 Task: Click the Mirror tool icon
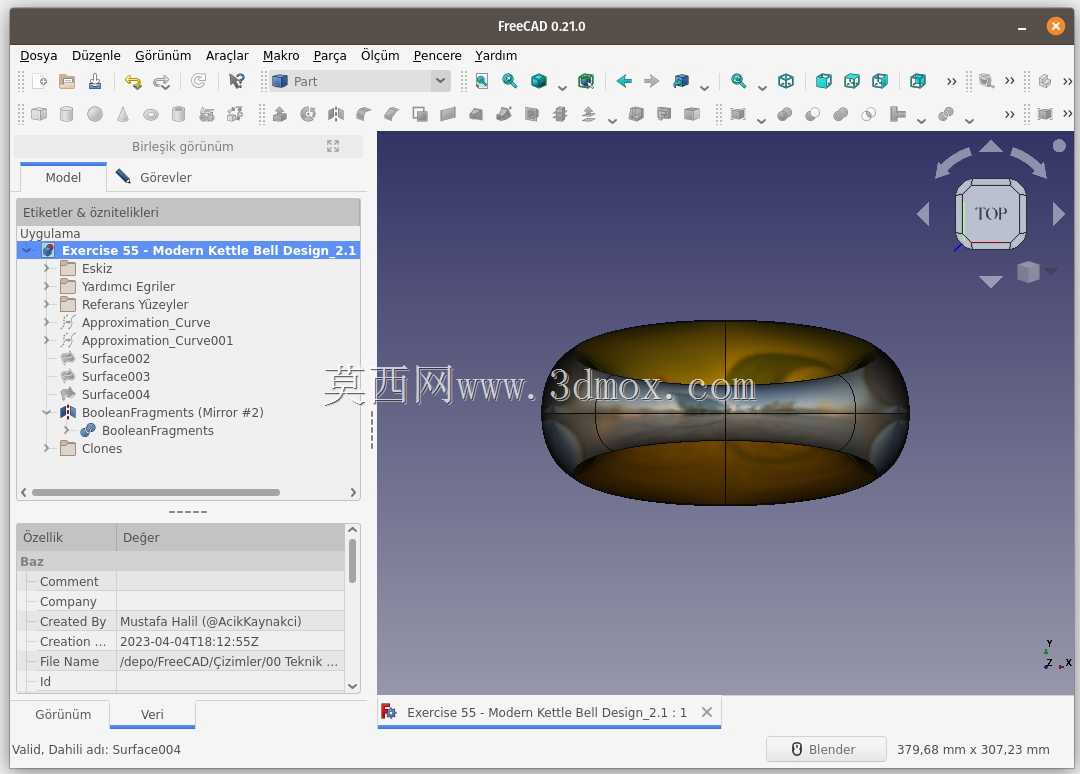point(336,114)
